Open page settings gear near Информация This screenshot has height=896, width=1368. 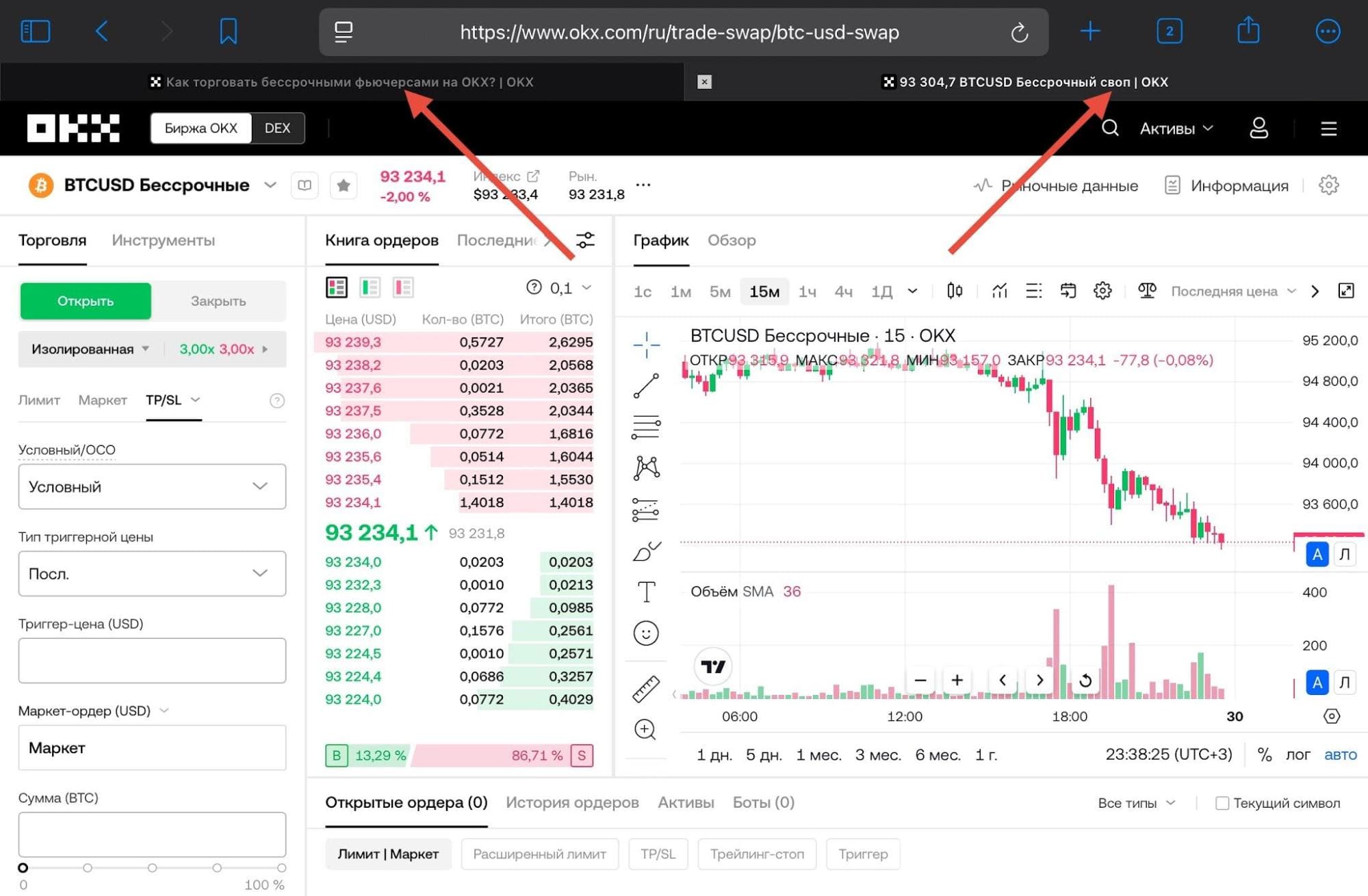click(x=1328, y=185)
